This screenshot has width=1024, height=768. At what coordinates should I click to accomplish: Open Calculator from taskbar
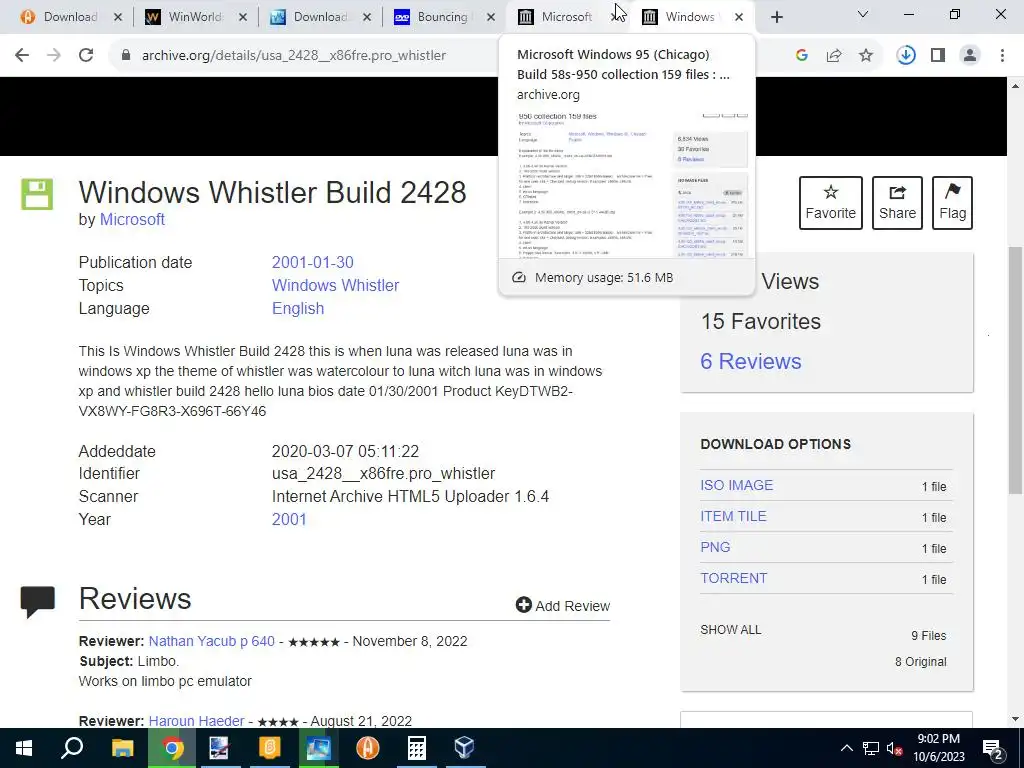(x=417, y=748)
